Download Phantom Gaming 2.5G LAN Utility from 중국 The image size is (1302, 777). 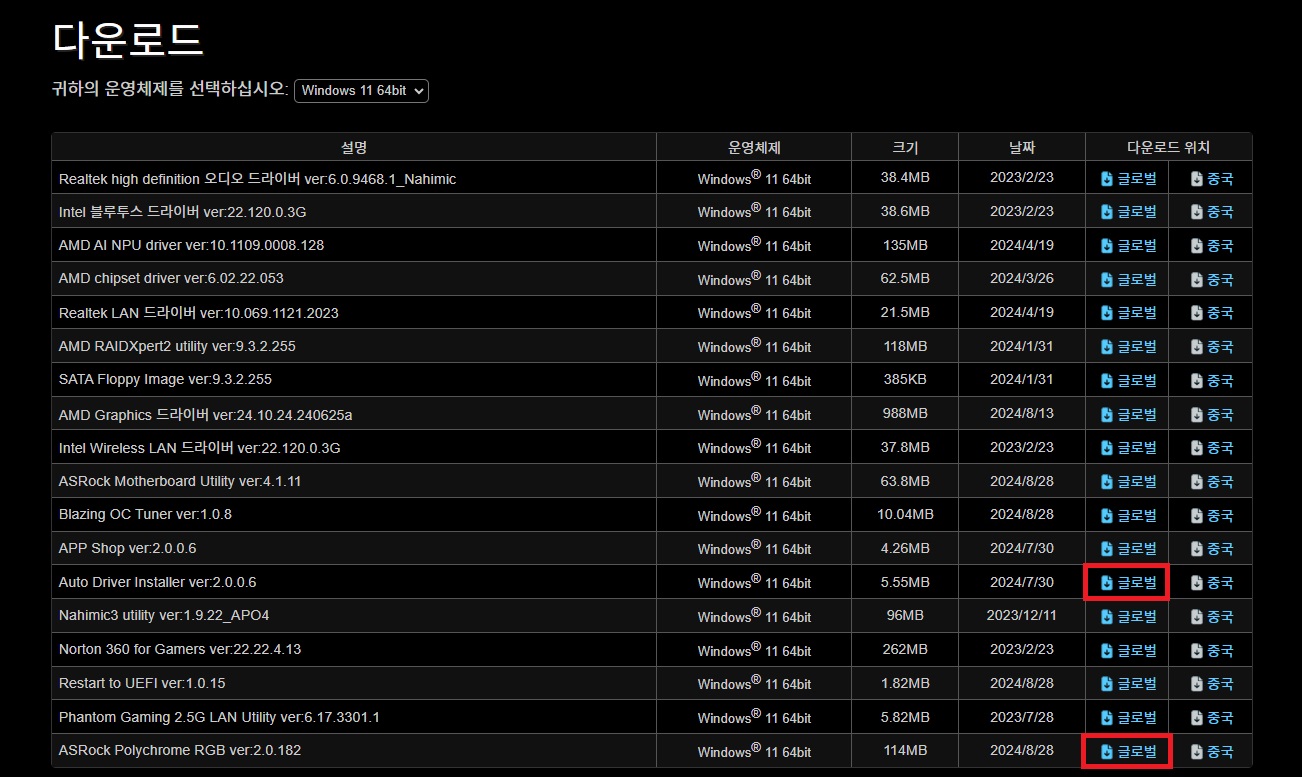pyautogui.click(x=1211, y=718)
